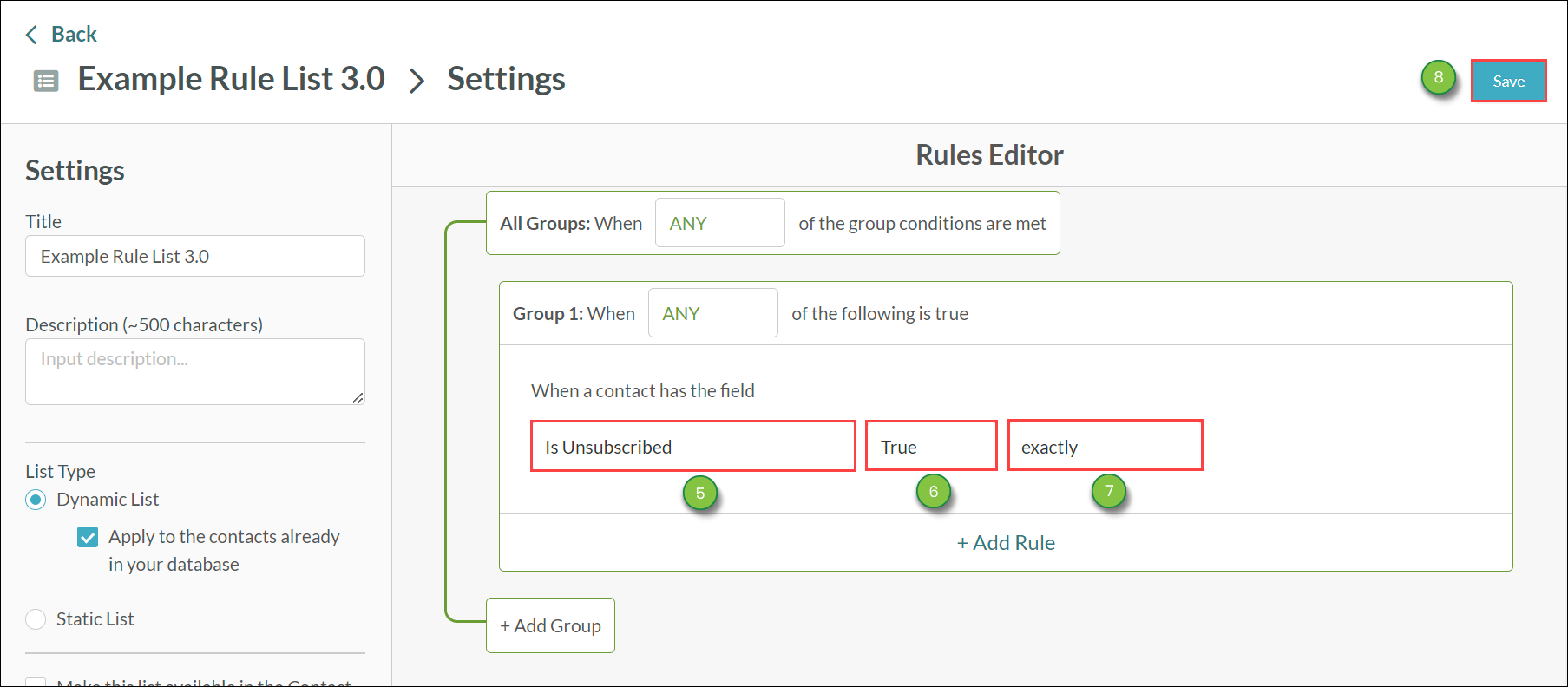The height and width of the screenshot is (687, 1568).
Task: Open the Is Unsubscribed field dropdown
Action: [693, 446]
